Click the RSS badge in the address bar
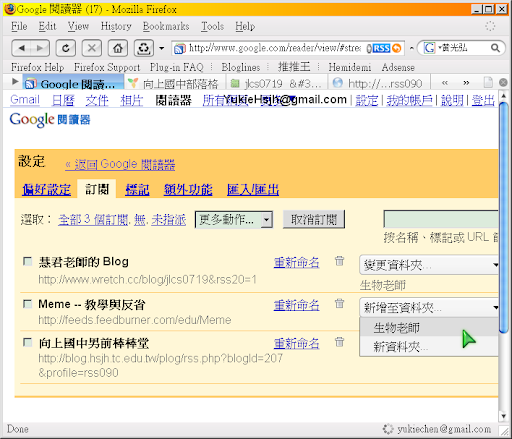 pos(381,49)
